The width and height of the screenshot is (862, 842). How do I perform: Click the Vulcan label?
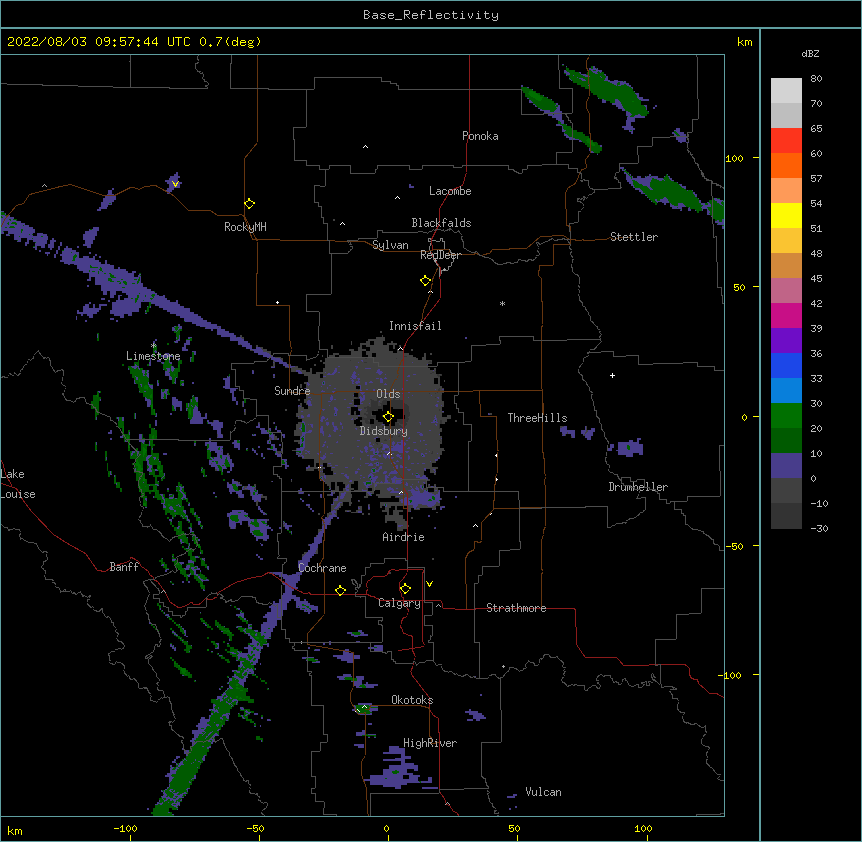pos(543,792)
